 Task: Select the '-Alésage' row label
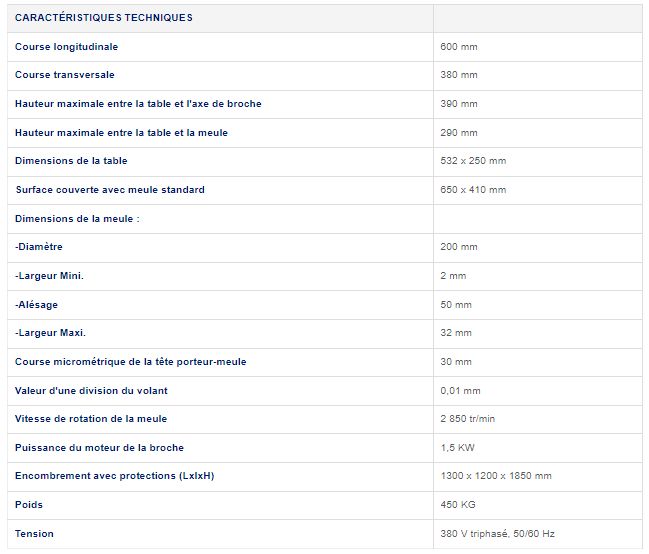[36, 304]
